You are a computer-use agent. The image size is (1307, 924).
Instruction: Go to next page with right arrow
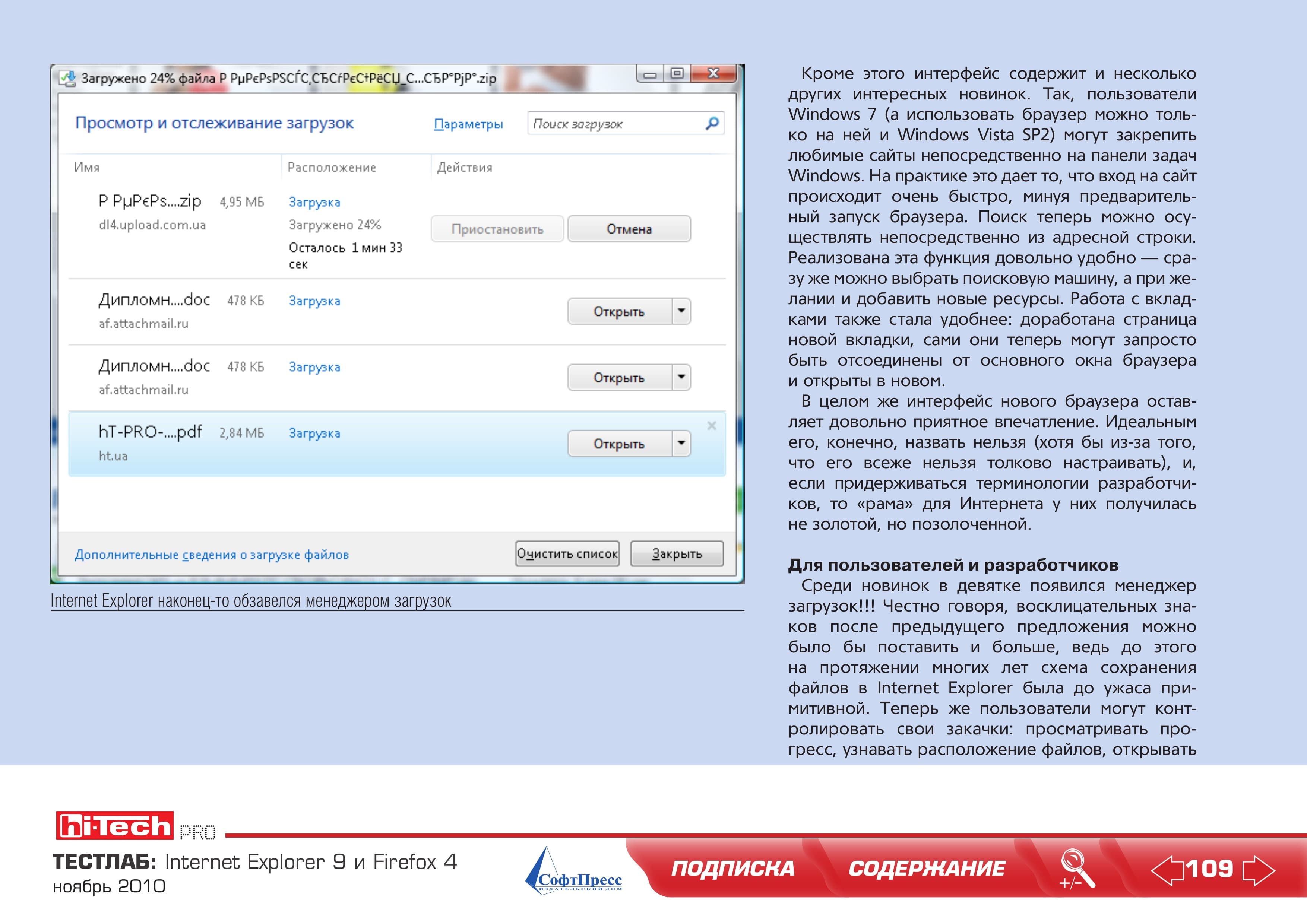coord(1259,870)
